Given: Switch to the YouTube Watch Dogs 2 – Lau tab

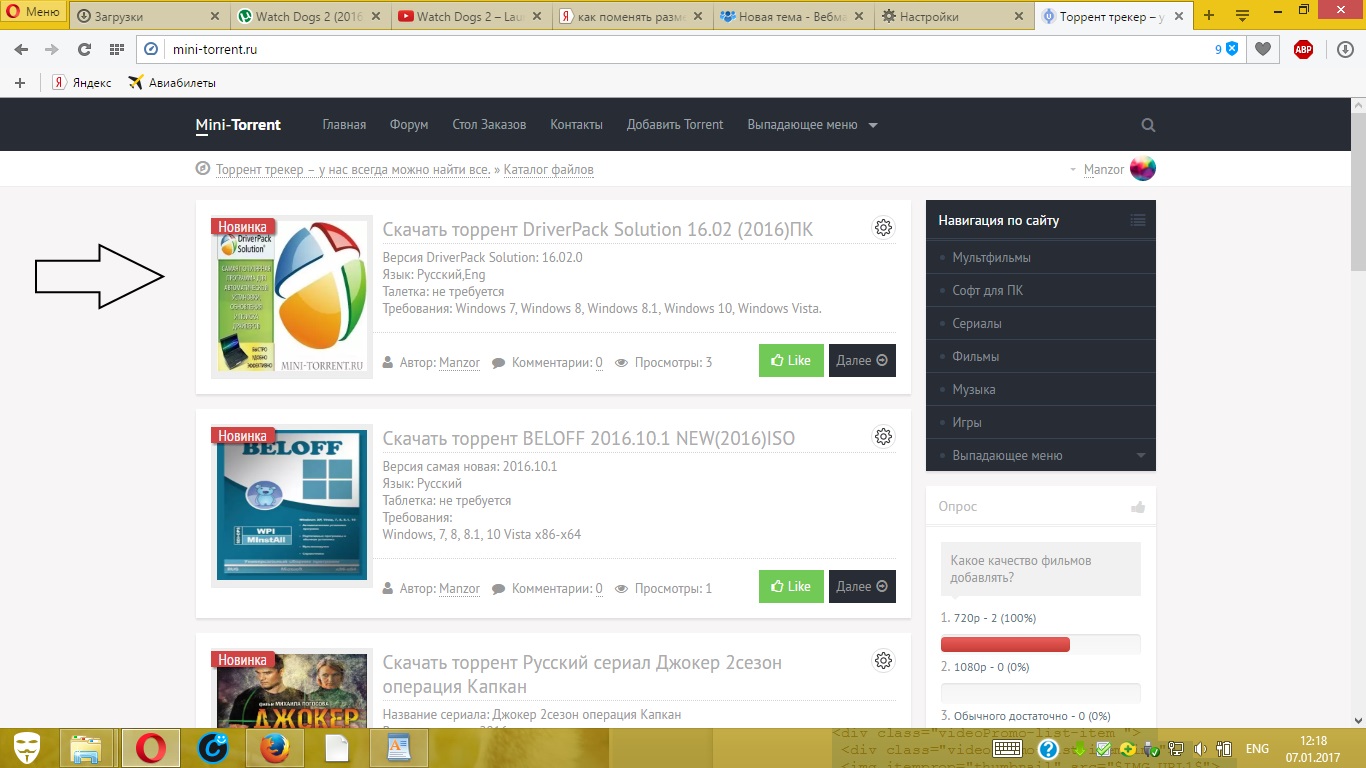Looking at the screenshot, I should [x=471, y=16].
